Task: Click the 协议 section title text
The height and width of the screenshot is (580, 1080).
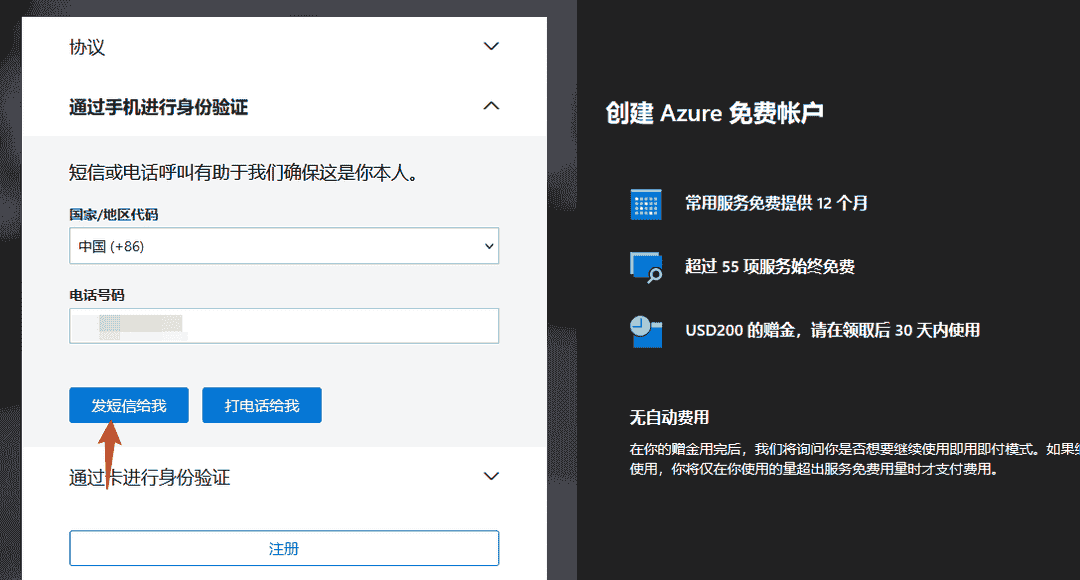Action: click(87, 47)
